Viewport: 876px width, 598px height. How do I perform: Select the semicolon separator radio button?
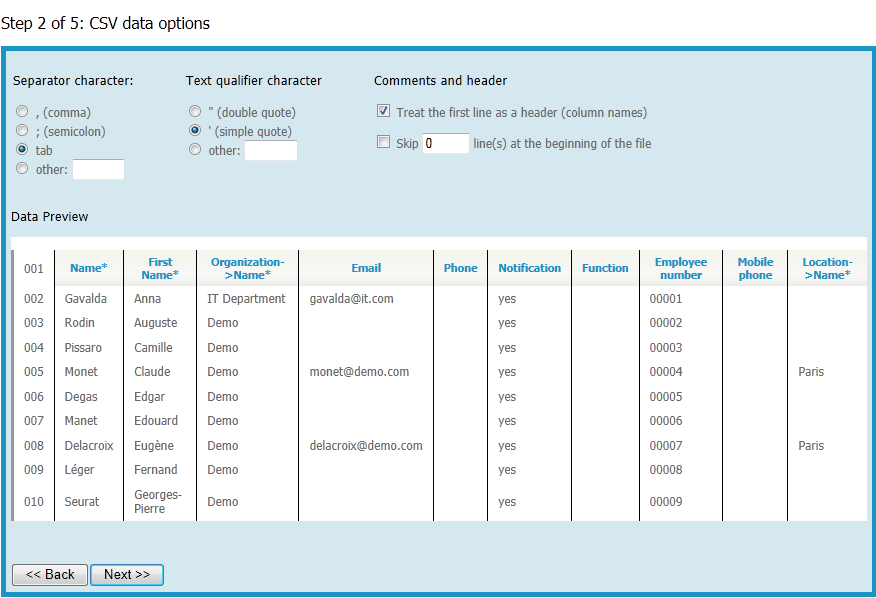pyautogui.click(x=21, y=130)
